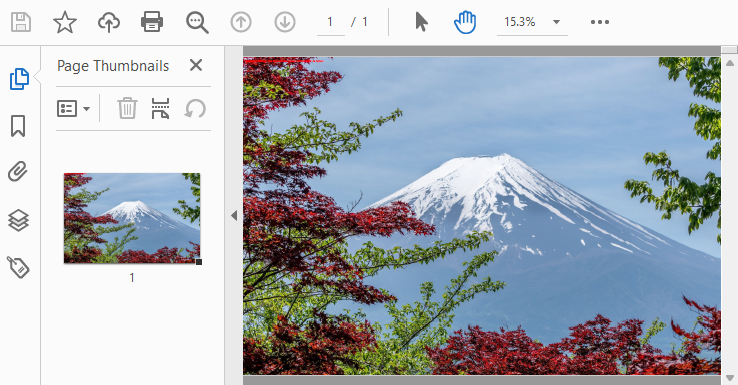Image resolution: width=738 pixels, height=385 pixels.
Task: Click the insert page break icon
Action: tap(160, 108)
